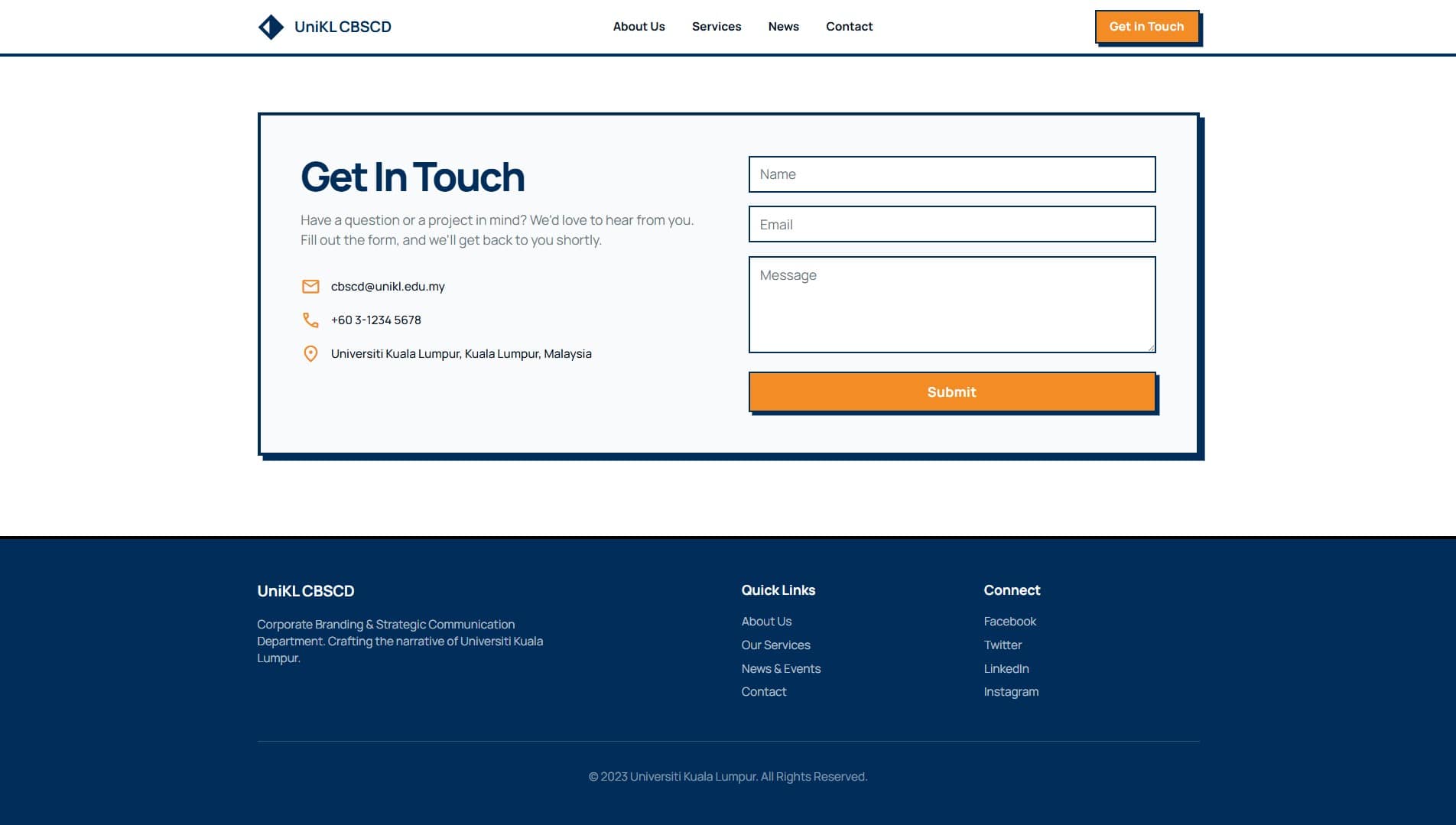Click the orange email envelope icon
The image size is (1456, 825).
point(310,287)
